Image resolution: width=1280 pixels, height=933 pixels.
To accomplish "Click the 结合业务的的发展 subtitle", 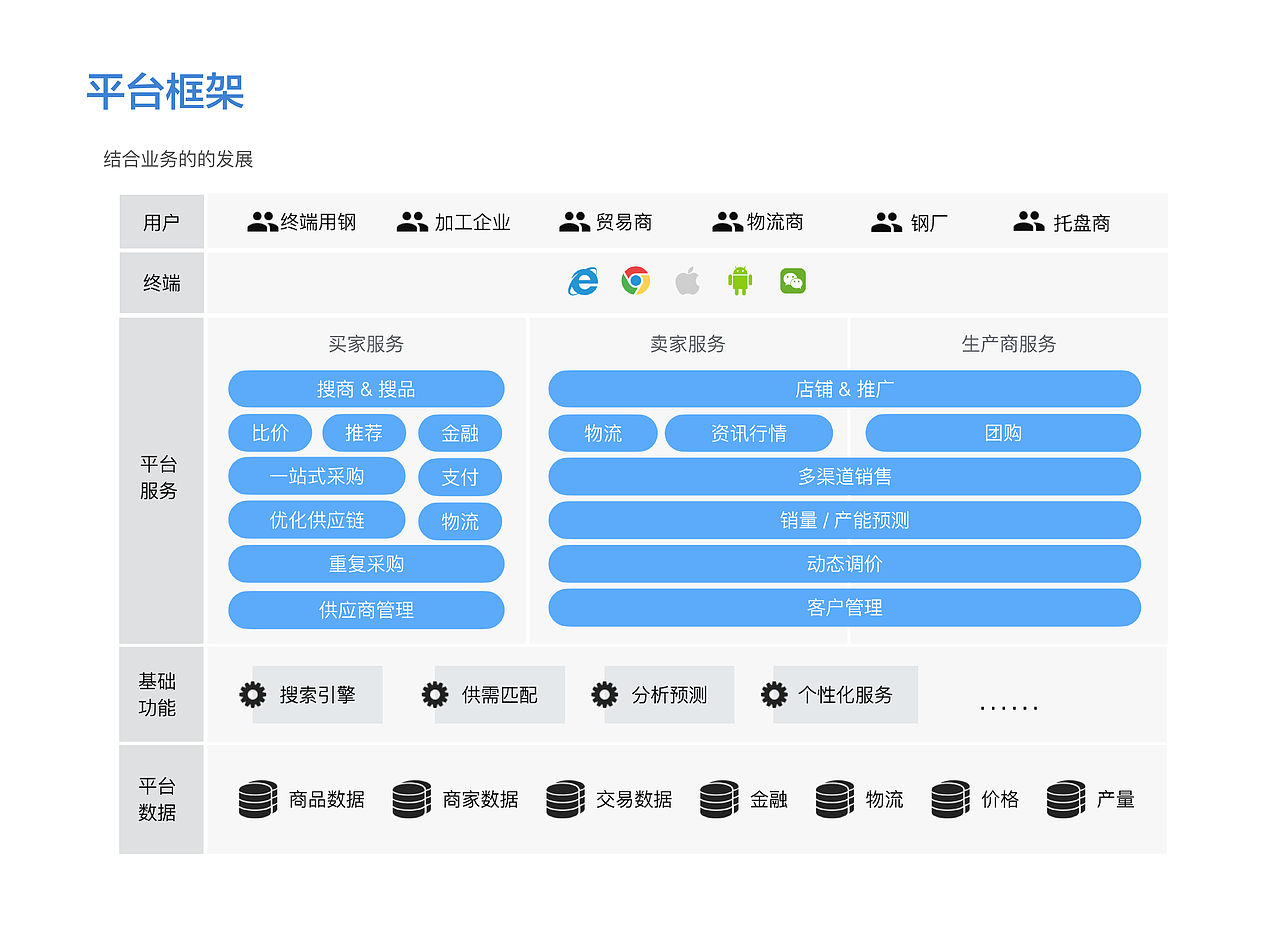I will pos(179,159).
